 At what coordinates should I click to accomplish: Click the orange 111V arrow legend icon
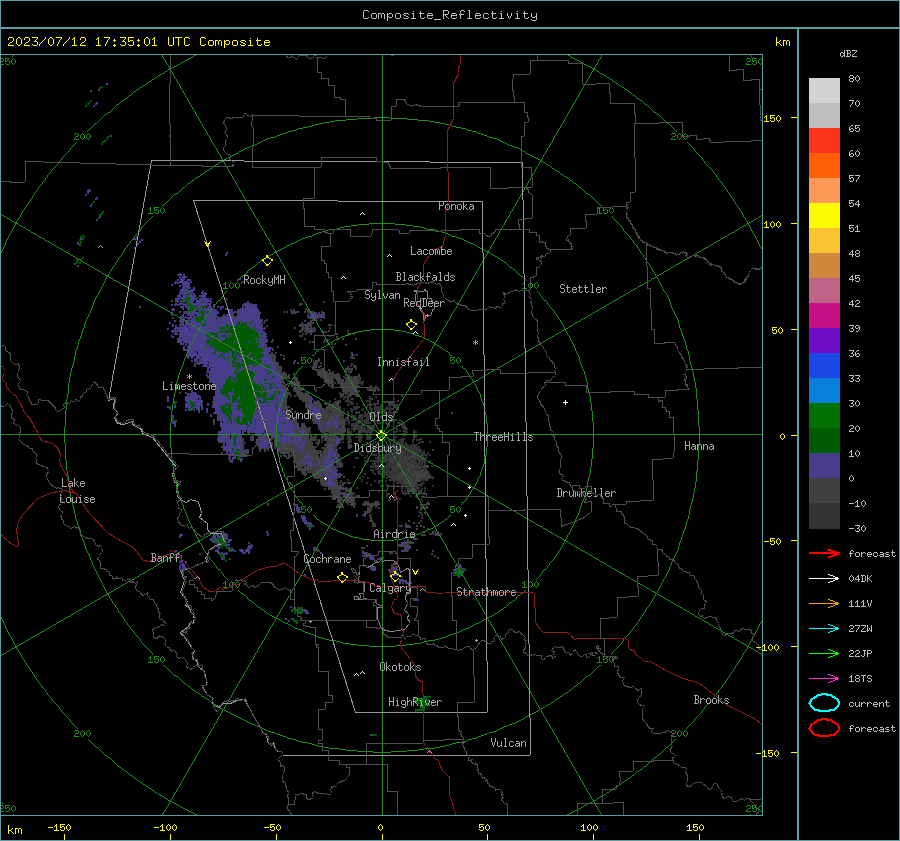coord(824,603)
